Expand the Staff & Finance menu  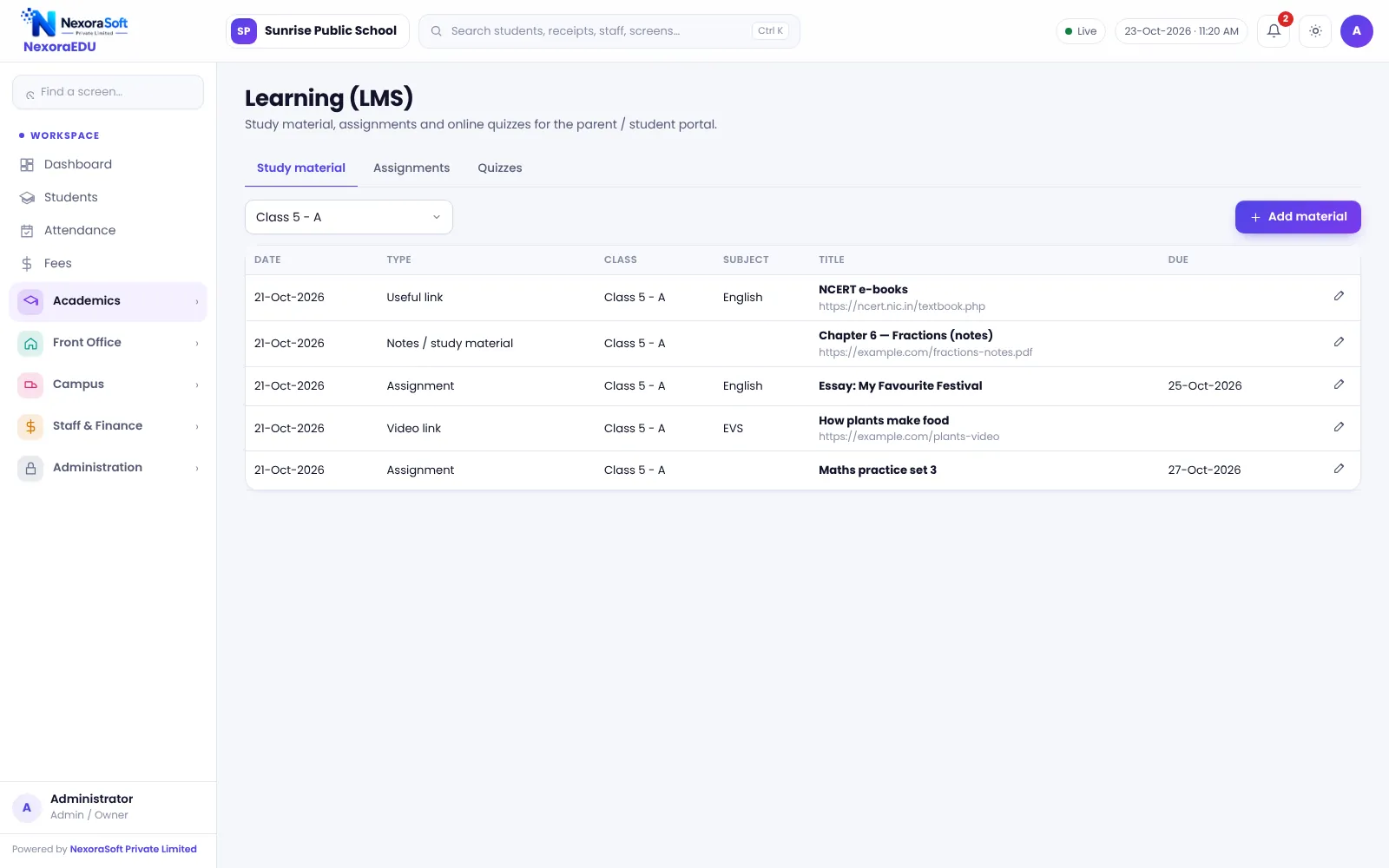point(108,426)
